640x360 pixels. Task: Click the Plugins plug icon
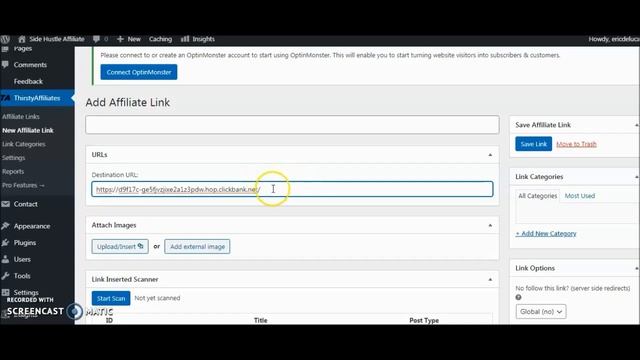point(5,242)
